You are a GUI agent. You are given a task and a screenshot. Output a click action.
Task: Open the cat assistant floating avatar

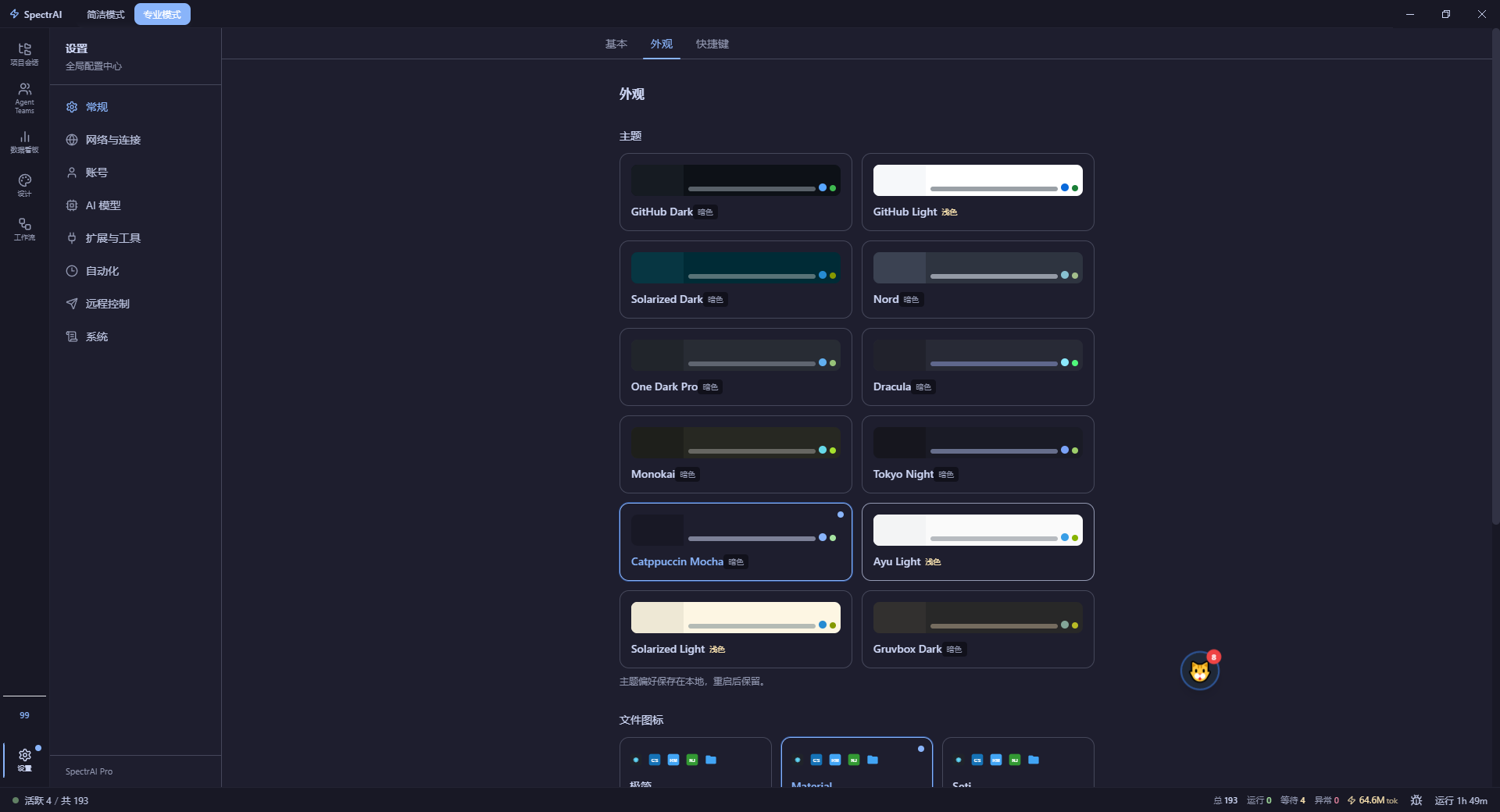(x=1200, y=671)
